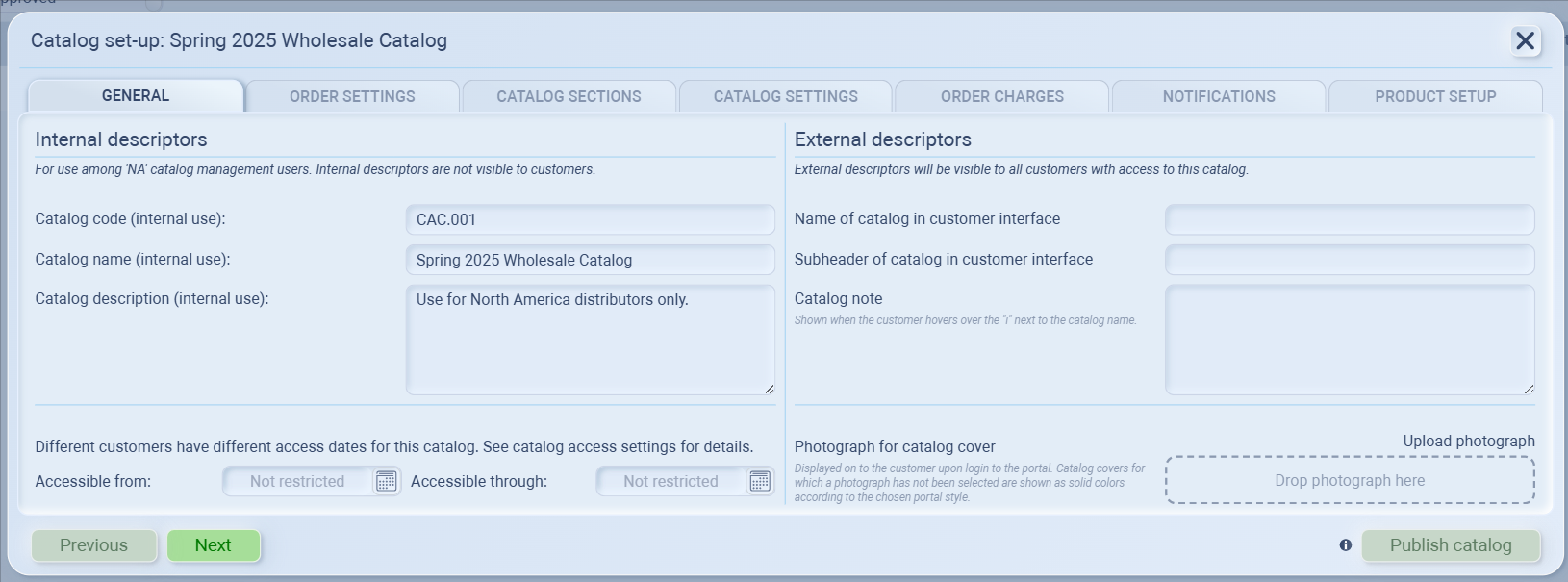The height and width of the screenshot is (582, 1568).
Task: Switch to the Order Settings tab
Action: 352,96
